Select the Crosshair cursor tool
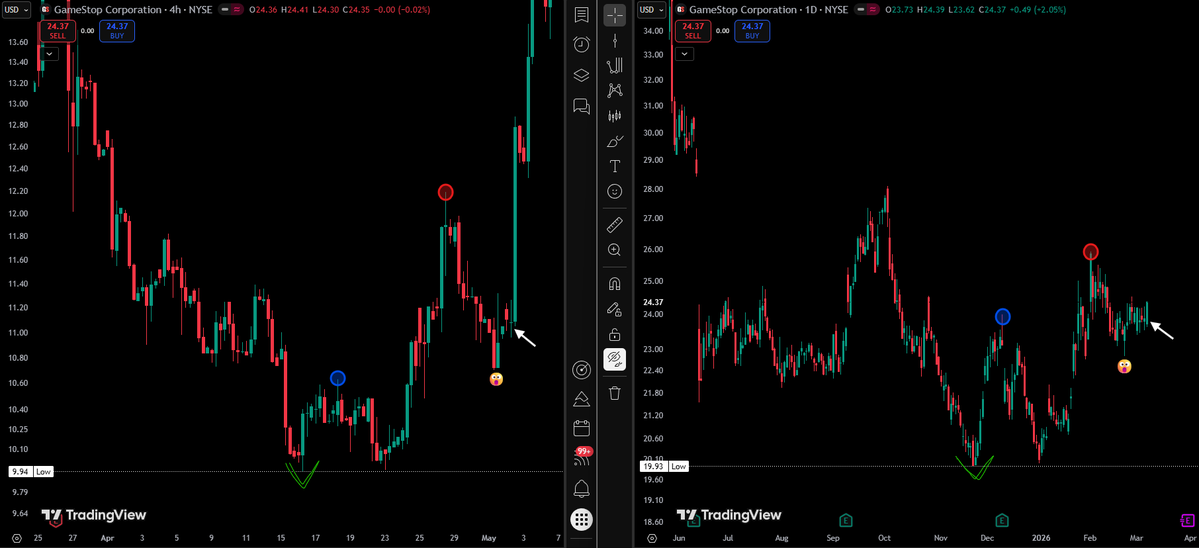Screen dimensions: 1199x548 coord(615,15)
